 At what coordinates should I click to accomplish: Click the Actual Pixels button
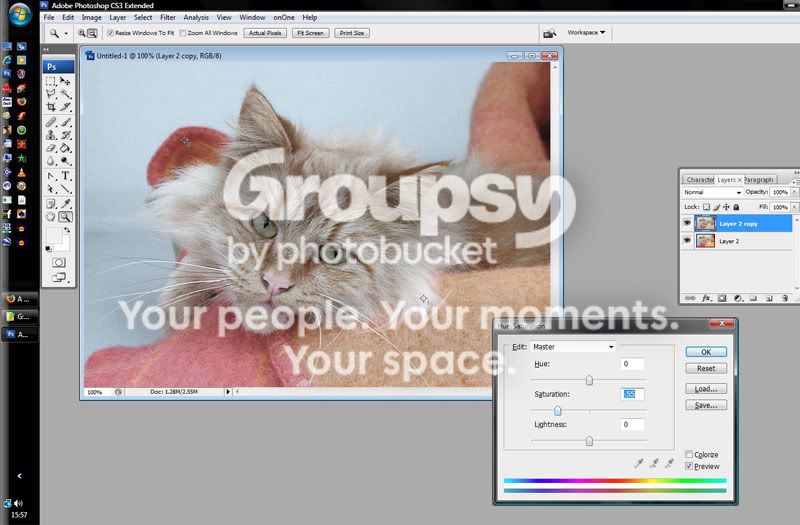(265, 33)
